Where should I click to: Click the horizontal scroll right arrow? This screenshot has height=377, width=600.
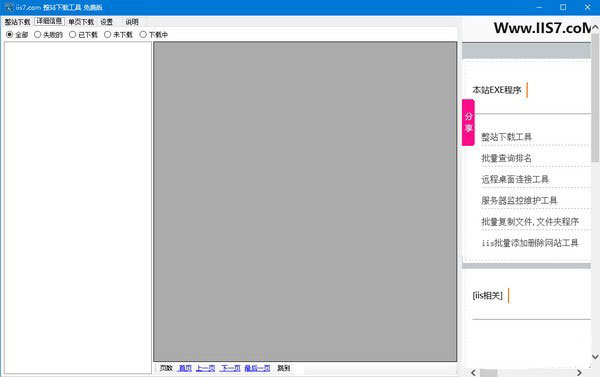click(579, 372)
